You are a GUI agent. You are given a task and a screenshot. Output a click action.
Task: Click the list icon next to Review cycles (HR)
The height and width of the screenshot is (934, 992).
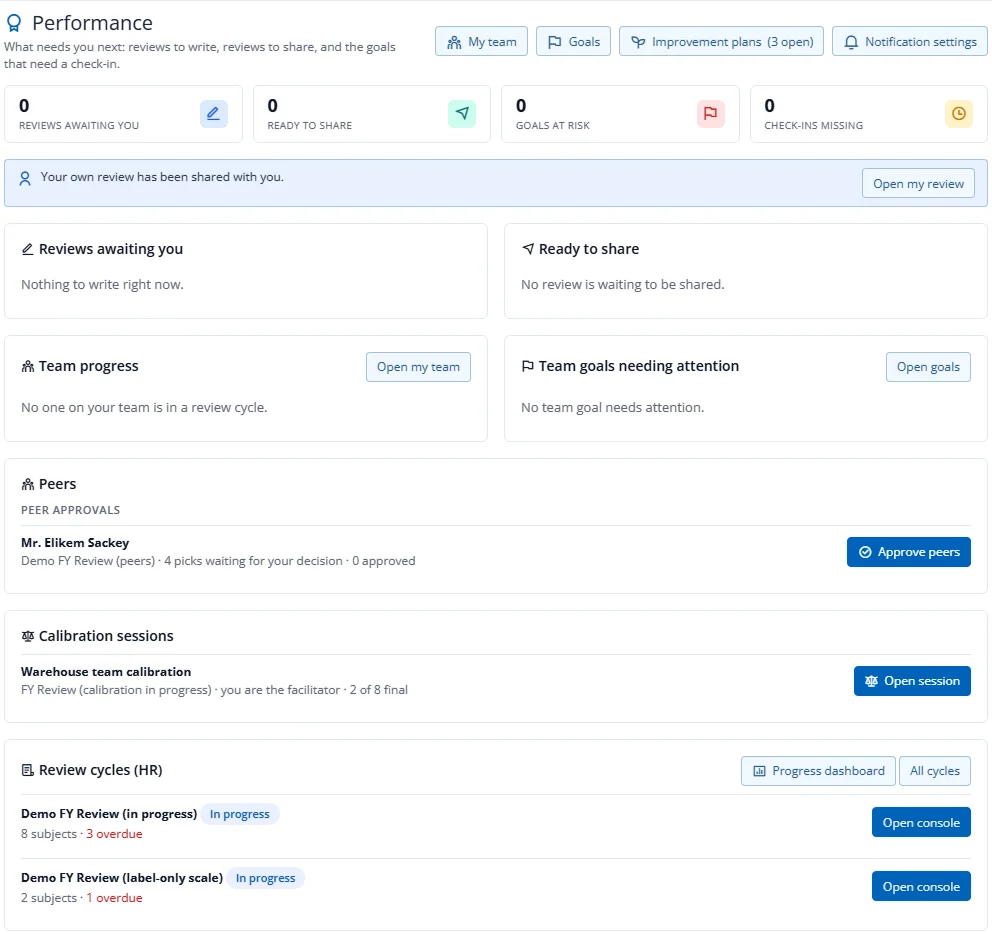tap(28, 770)
